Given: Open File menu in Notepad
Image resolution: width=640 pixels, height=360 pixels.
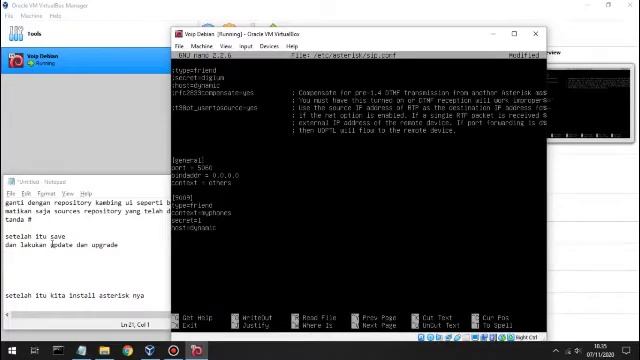Looking at the screenshot, I should [11, 193].
